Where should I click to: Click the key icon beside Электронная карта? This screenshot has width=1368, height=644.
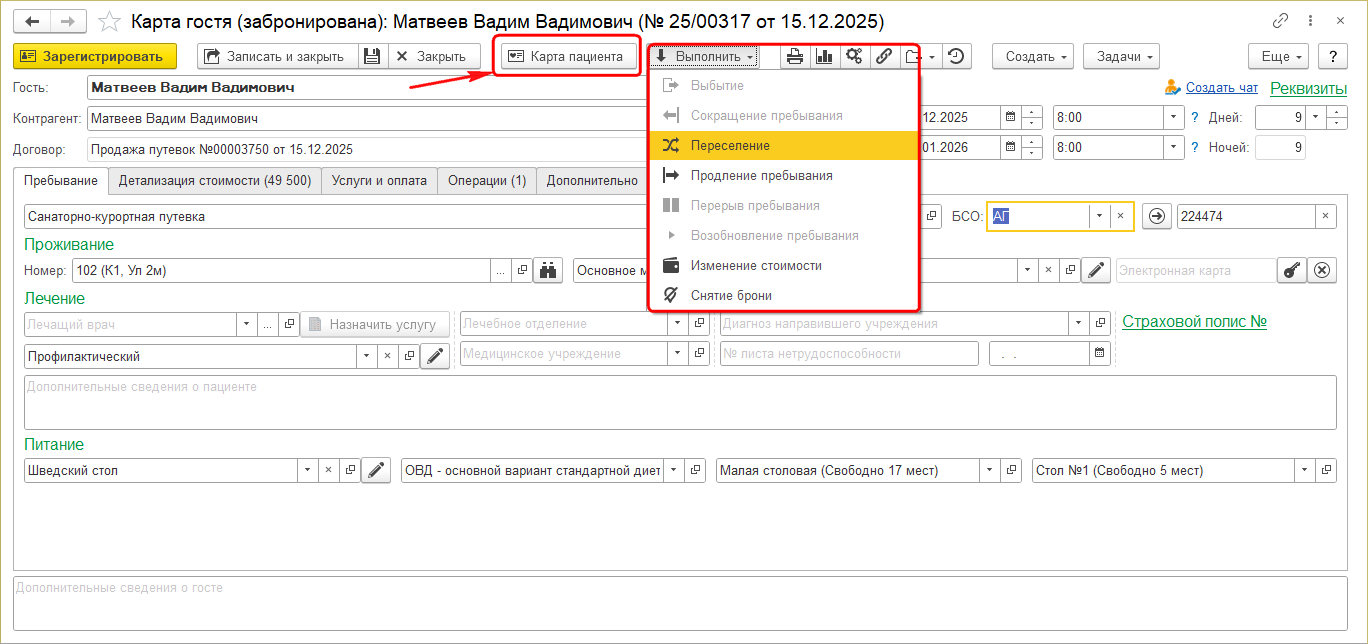pyautogui.click(x=1292, y=270)
